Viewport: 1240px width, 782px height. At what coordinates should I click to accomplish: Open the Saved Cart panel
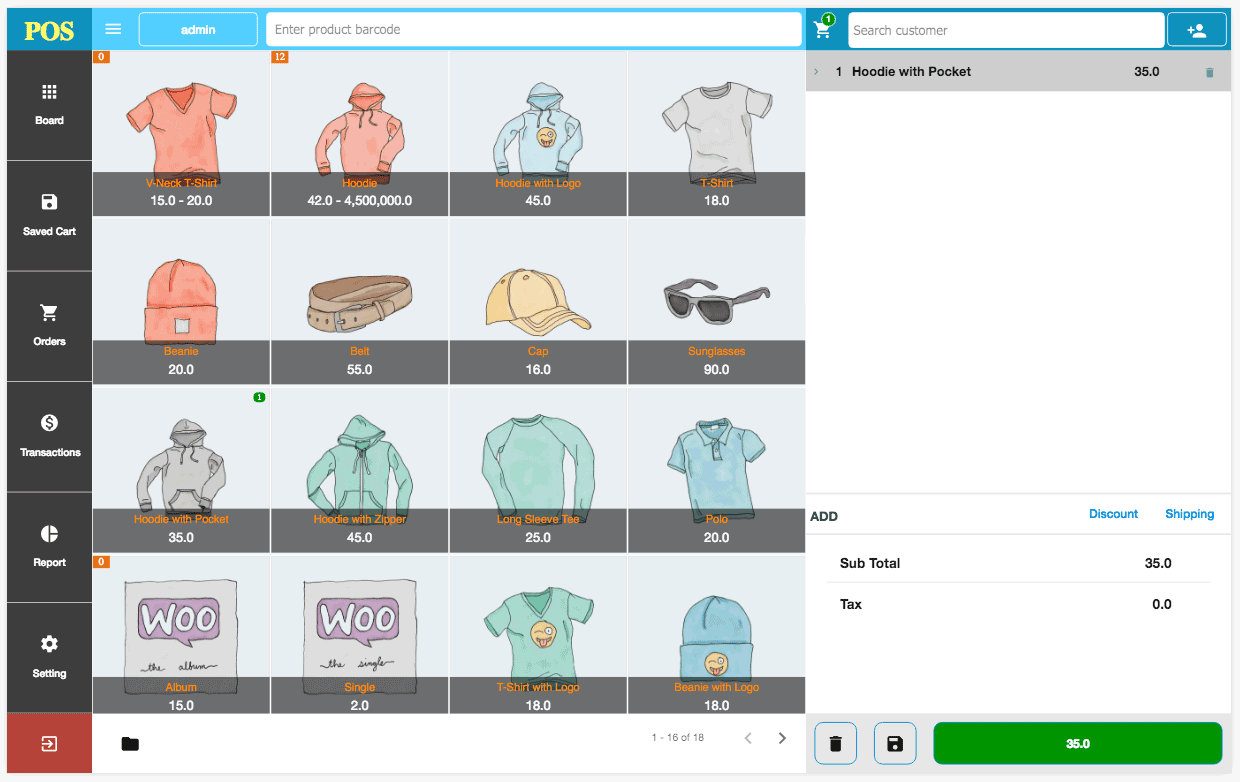tap(48, 216)
